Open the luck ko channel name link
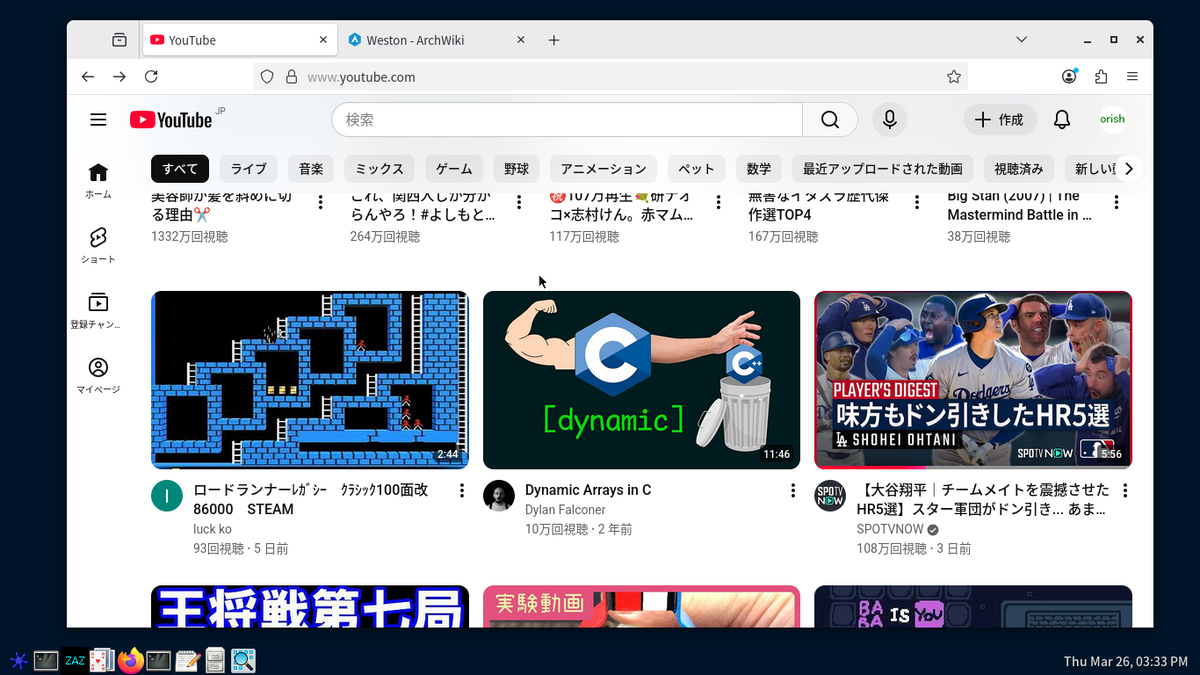The height and width of the screenshot is (675, 1200). coord(212,529)
